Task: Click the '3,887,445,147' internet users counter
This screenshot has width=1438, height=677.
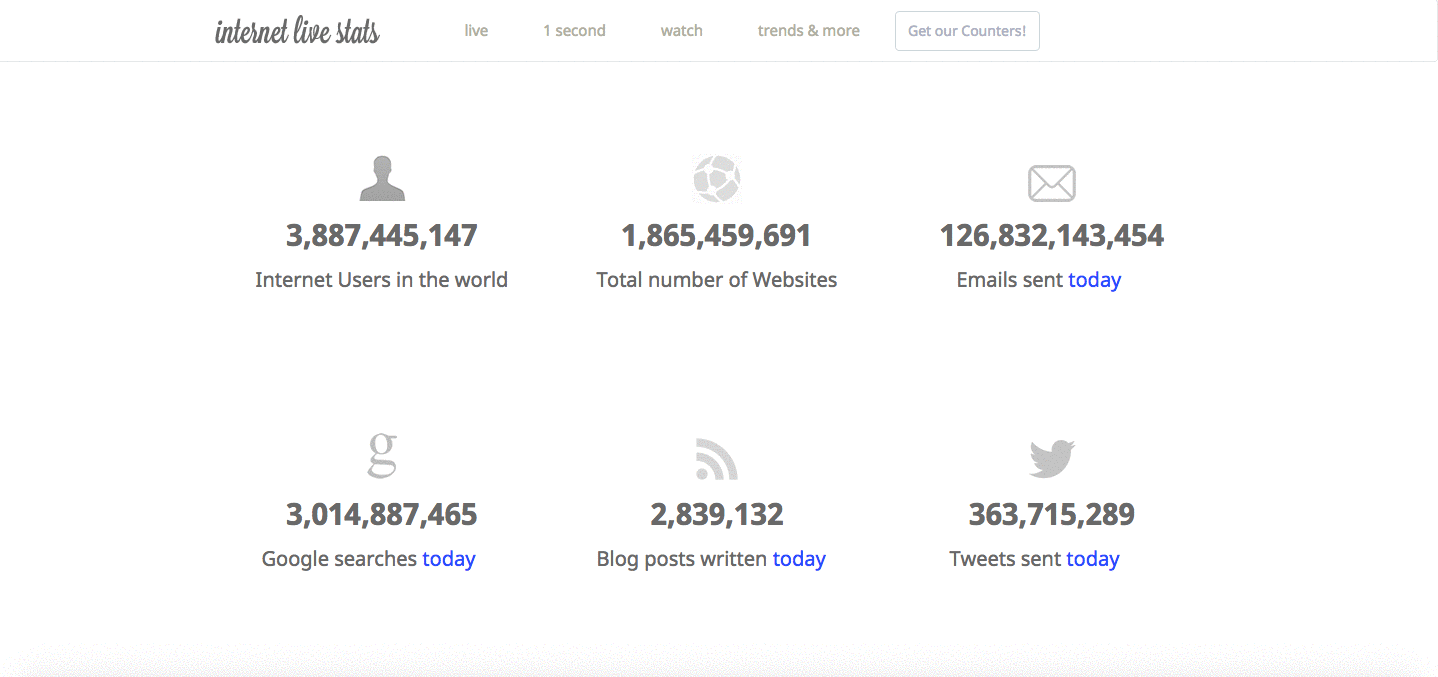Action: 382,236
